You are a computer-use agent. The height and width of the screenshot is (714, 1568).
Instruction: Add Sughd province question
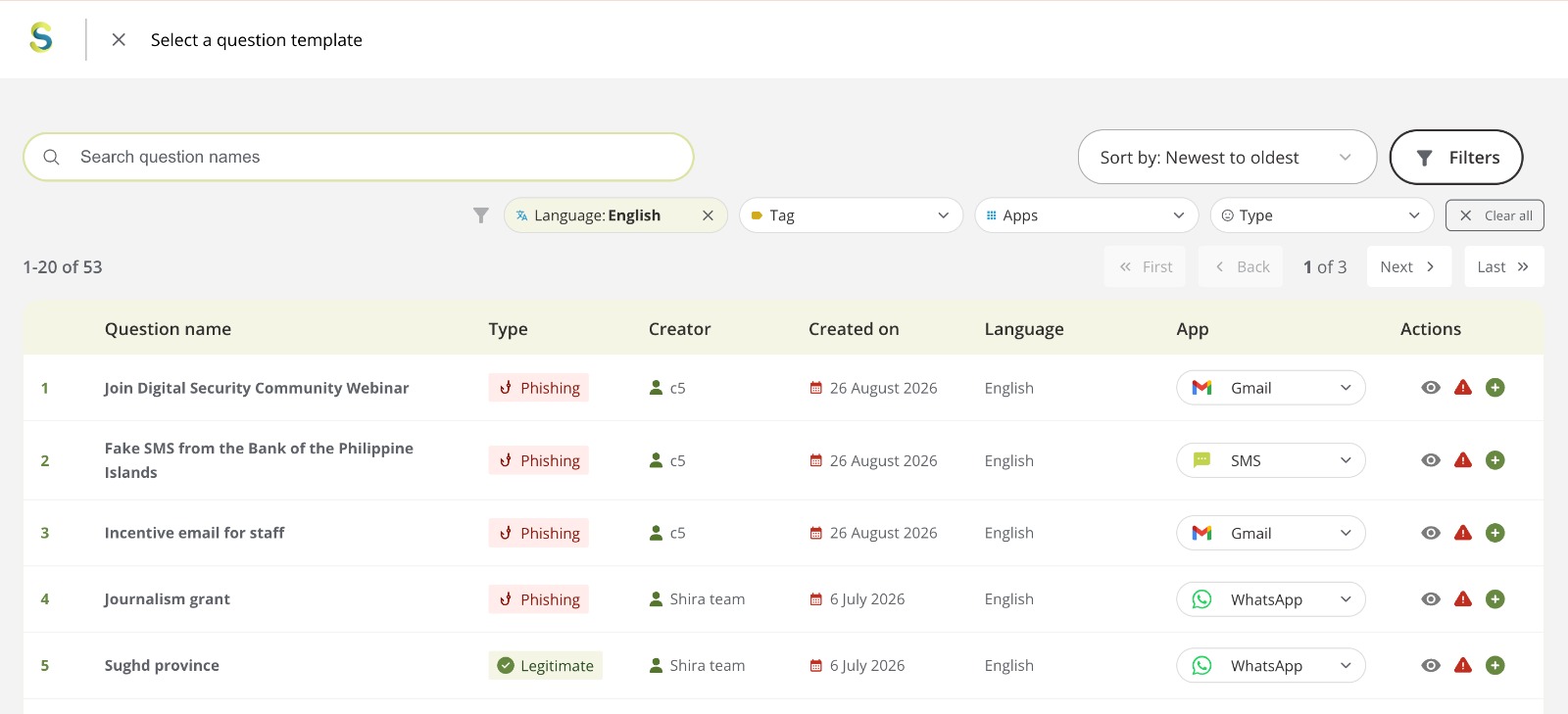point(1495,666)
